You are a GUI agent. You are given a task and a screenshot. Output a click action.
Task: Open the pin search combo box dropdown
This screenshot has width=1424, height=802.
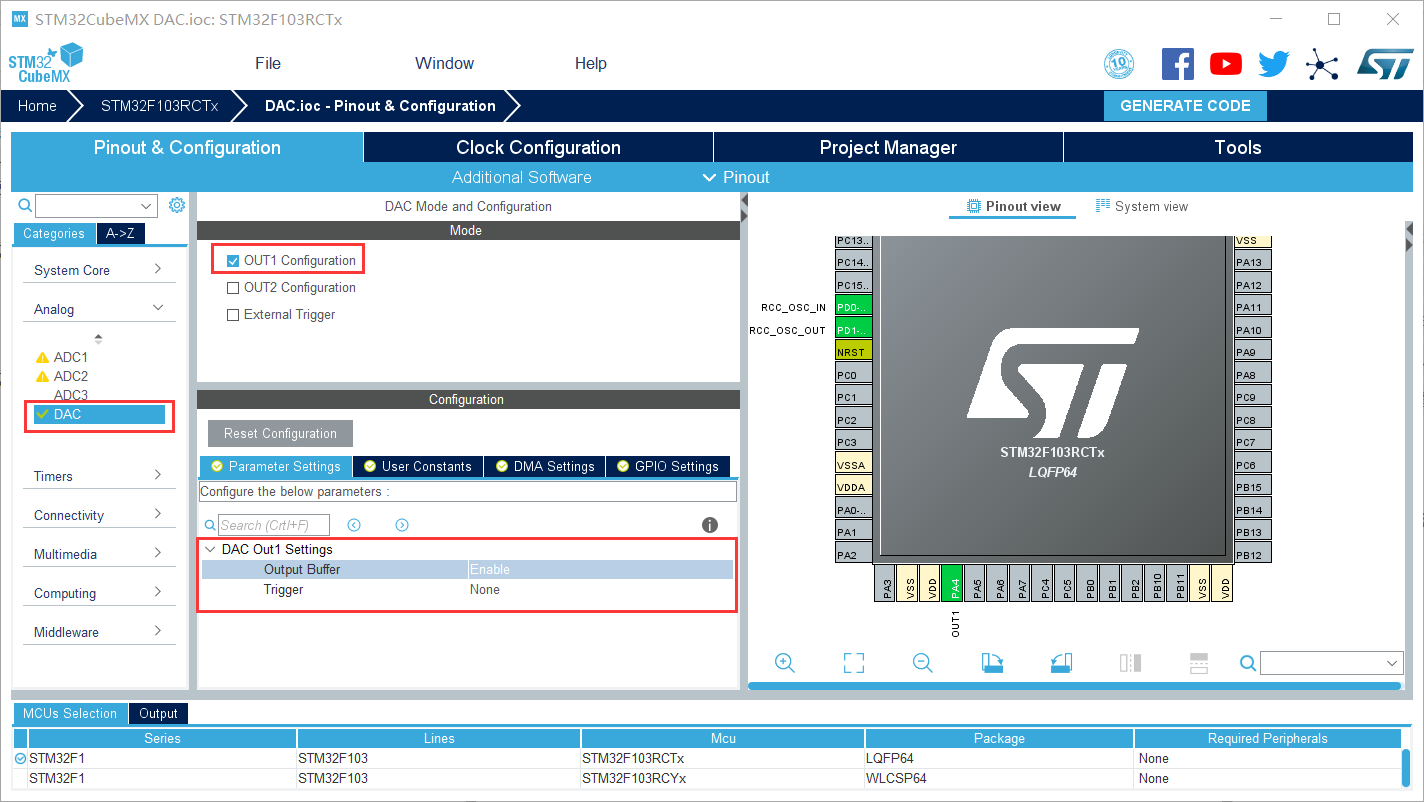1393,663
